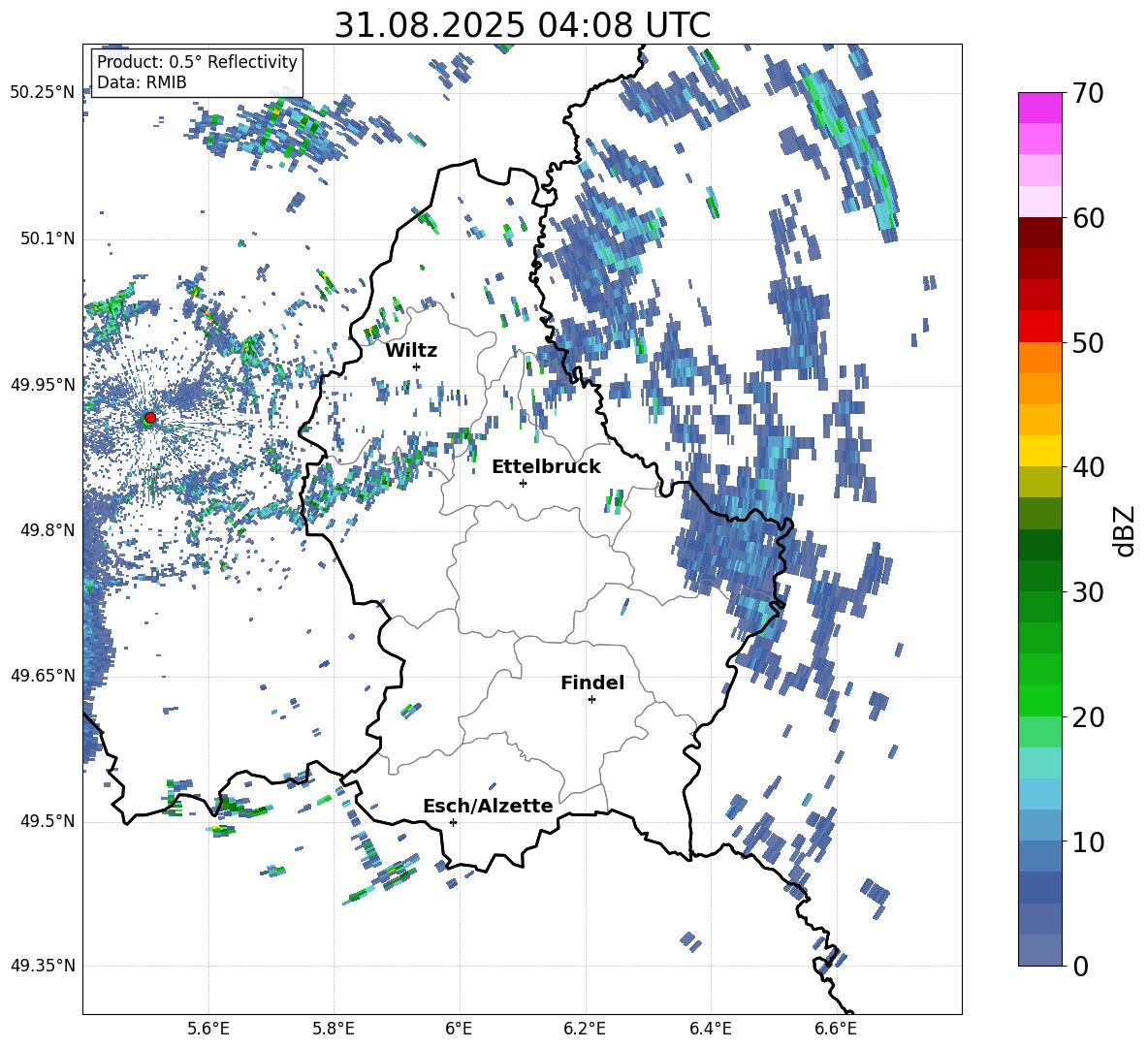
Task: Click the 50 tick on the colorbar
Action: (x=1087, y=342)
